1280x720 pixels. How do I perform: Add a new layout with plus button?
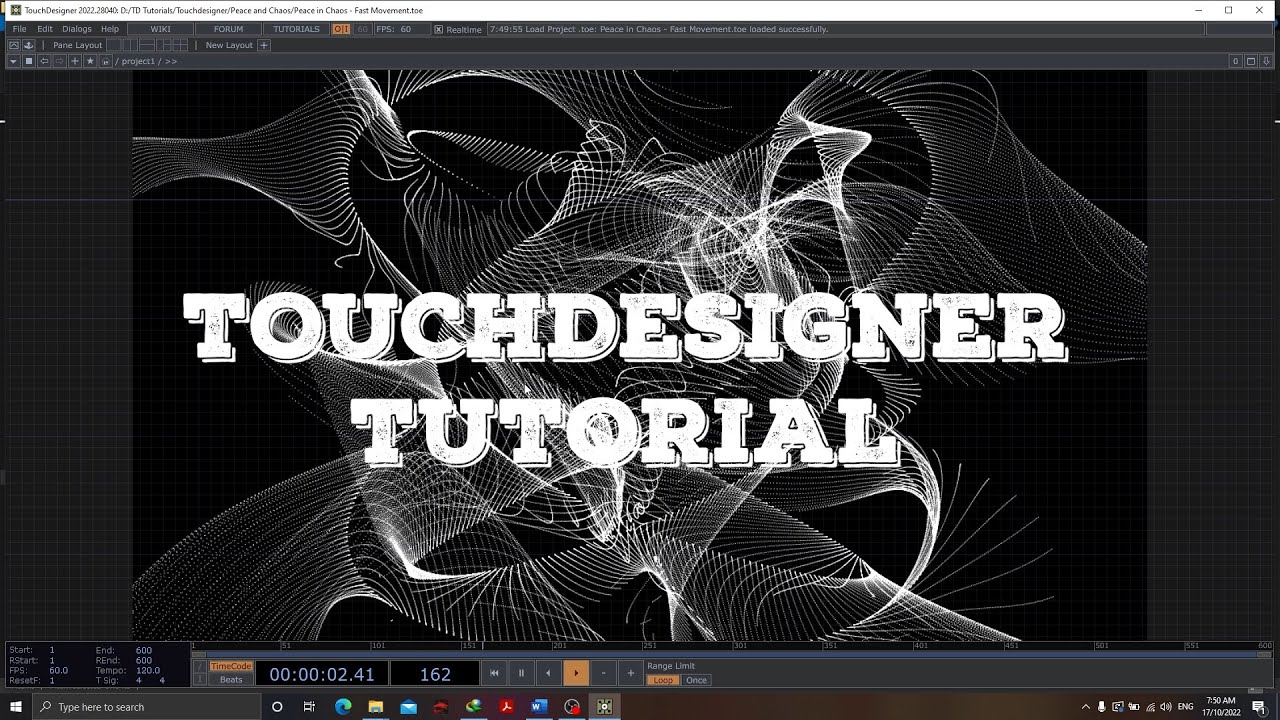click(264, 45)
